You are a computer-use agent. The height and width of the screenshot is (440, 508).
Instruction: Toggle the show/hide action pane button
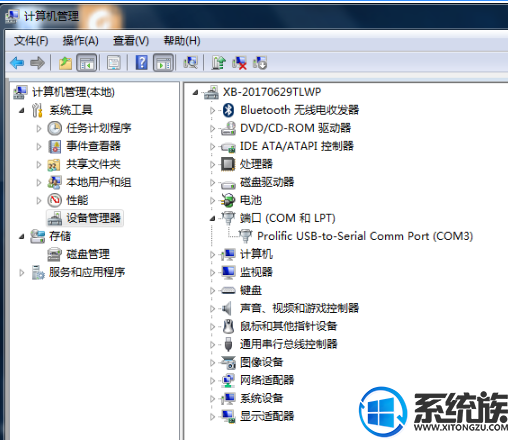coord(163,63)
